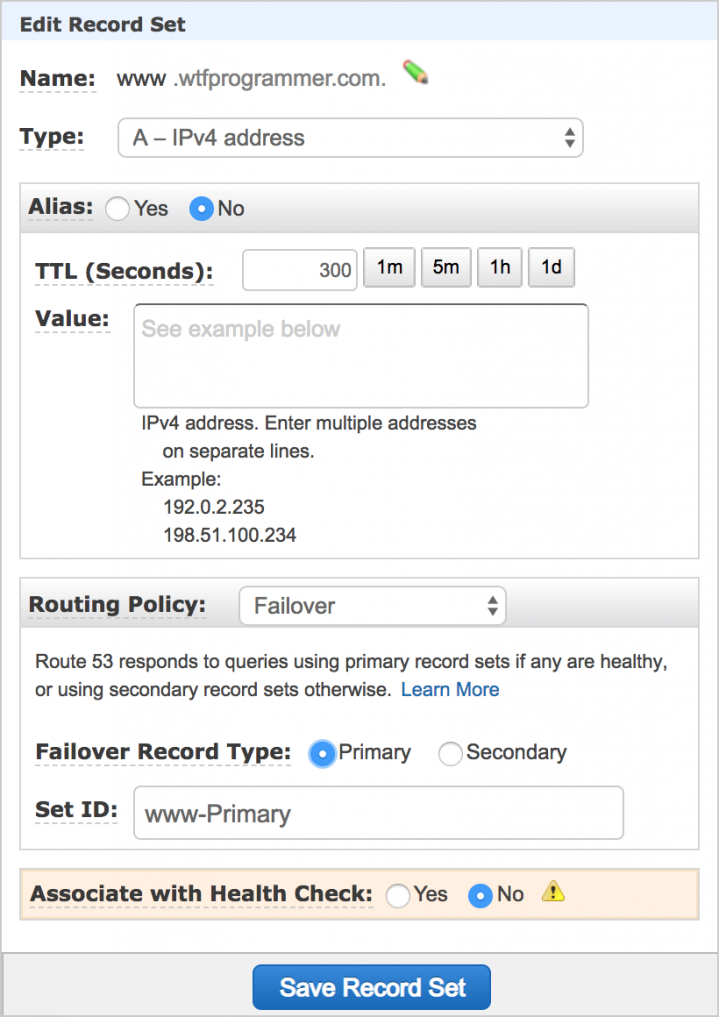Enable Associate with Health Check Yes

coord(398,895)
